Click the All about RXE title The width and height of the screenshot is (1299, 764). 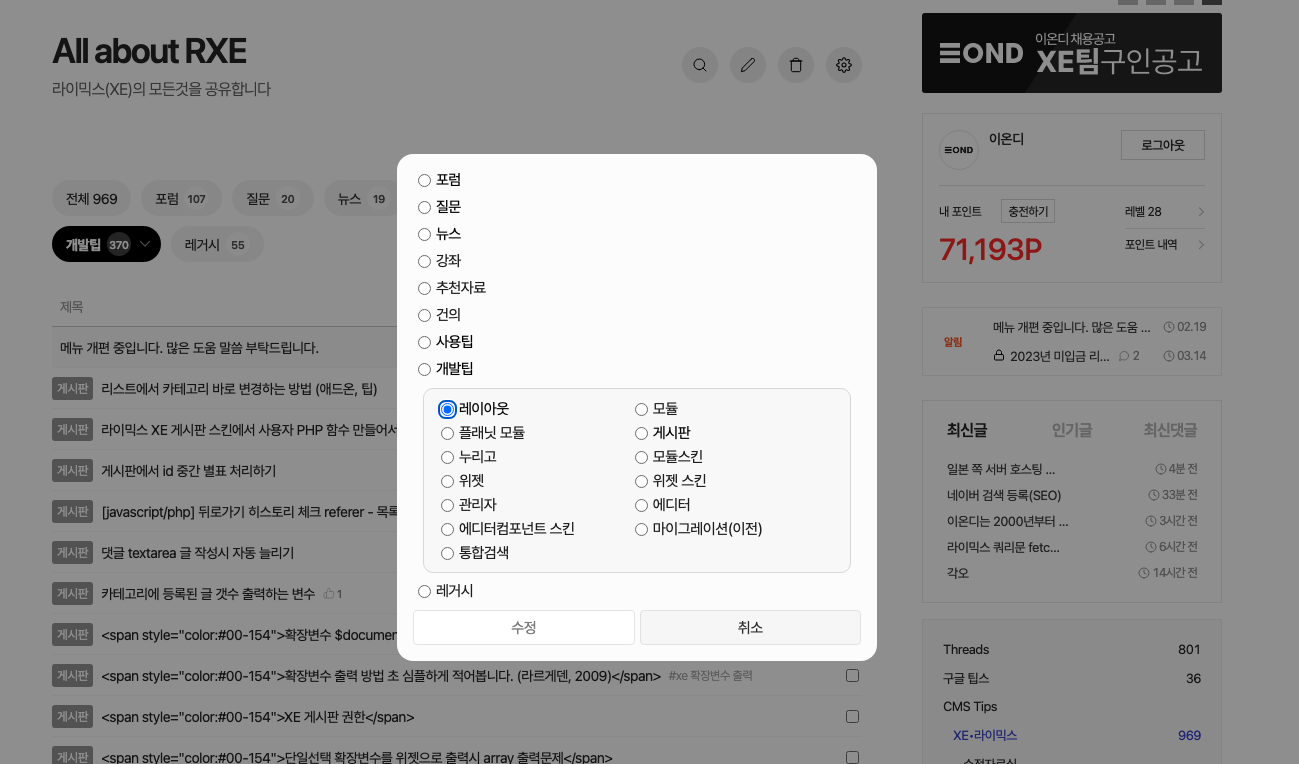pos(149,51)
